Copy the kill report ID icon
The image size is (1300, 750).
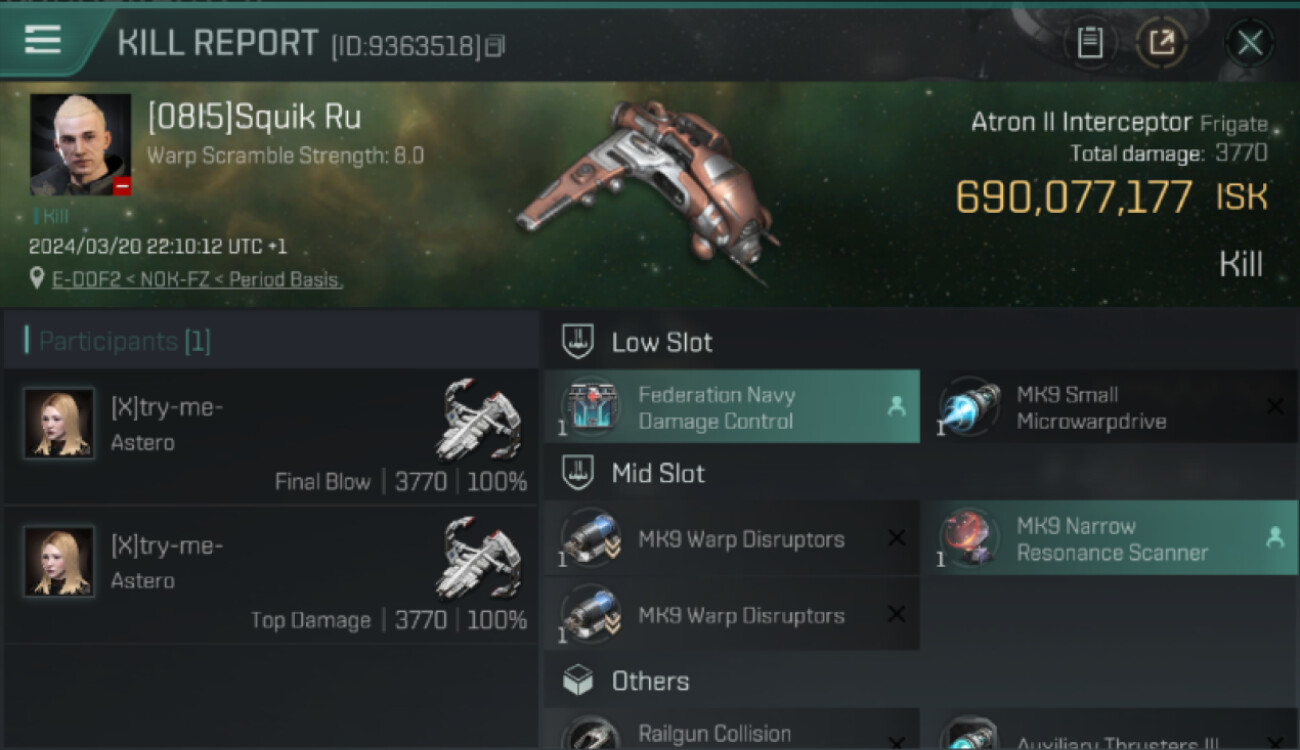[x=496, y=45]
